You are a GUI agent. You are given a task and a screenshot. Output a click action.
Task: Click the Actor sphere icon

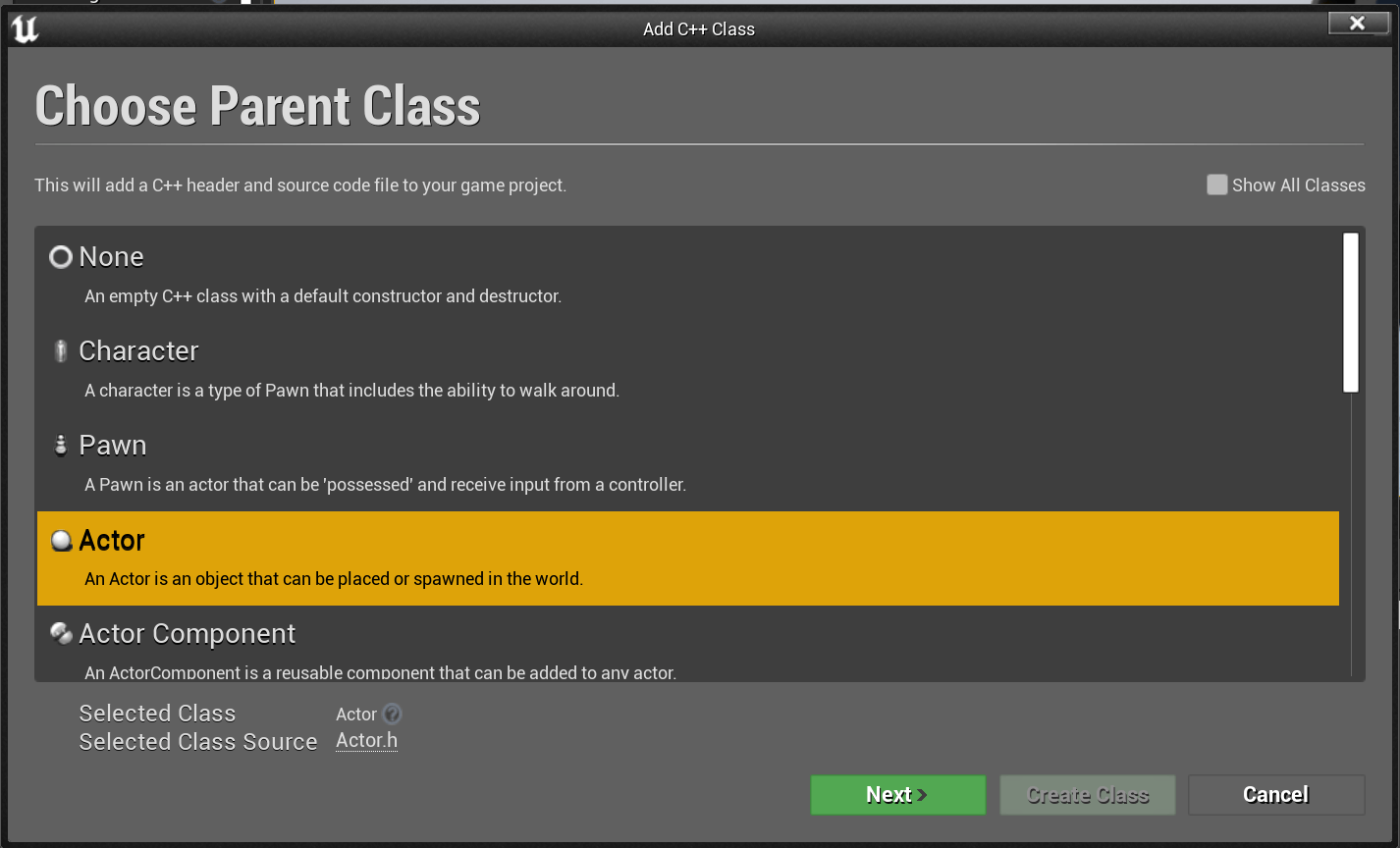61,540
